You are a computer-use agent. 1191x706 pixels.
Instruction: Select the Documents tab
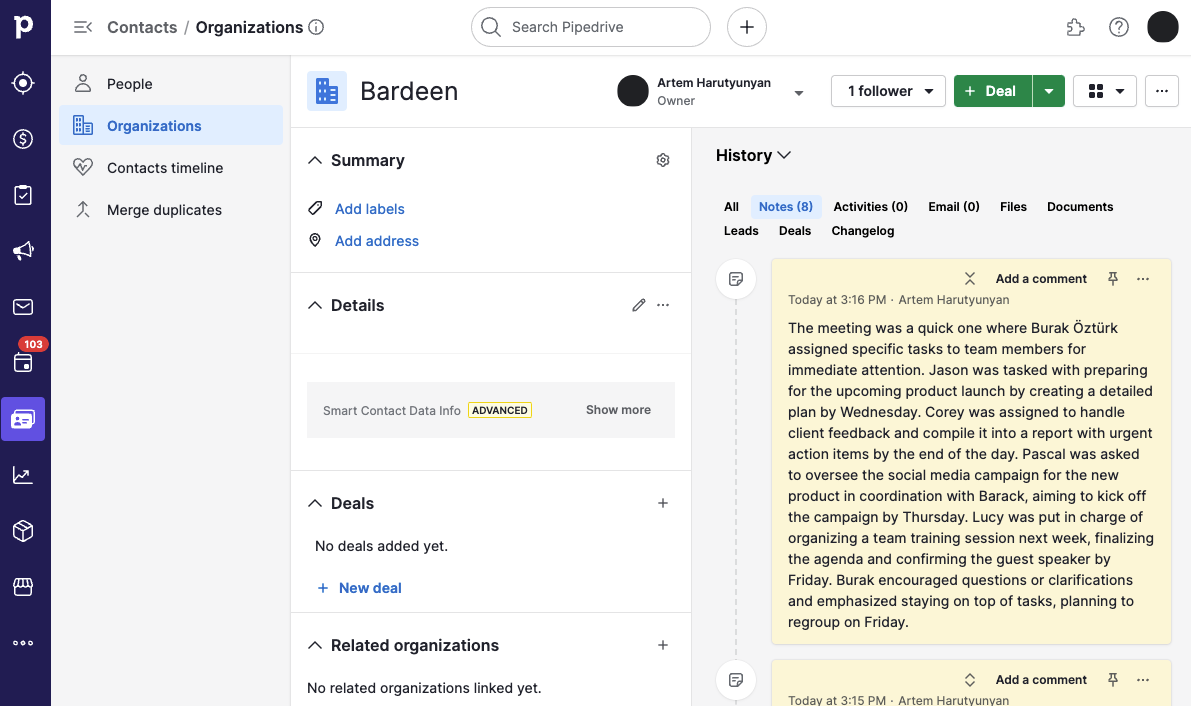point(1080,207)
